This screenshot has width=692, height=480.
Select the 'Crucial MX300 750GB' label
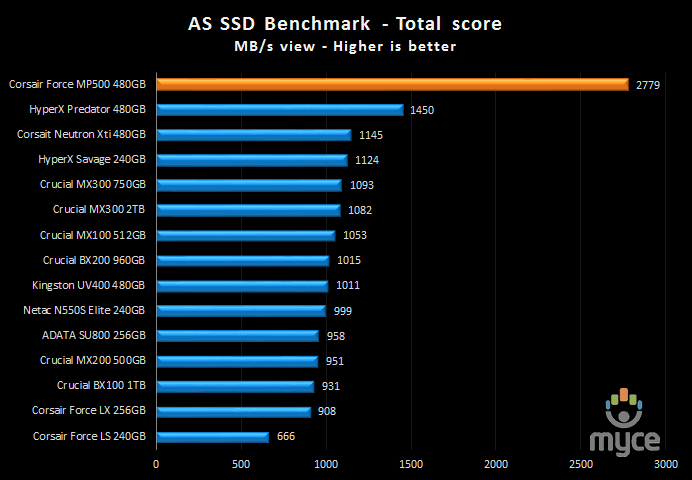click(x=93, y=184)
